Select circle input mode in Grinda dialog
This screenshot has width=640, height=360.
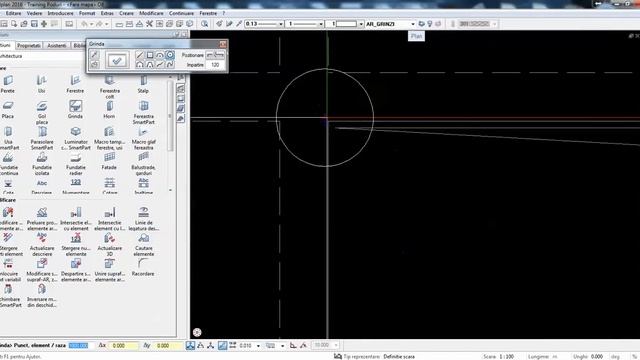click(170, 55)
